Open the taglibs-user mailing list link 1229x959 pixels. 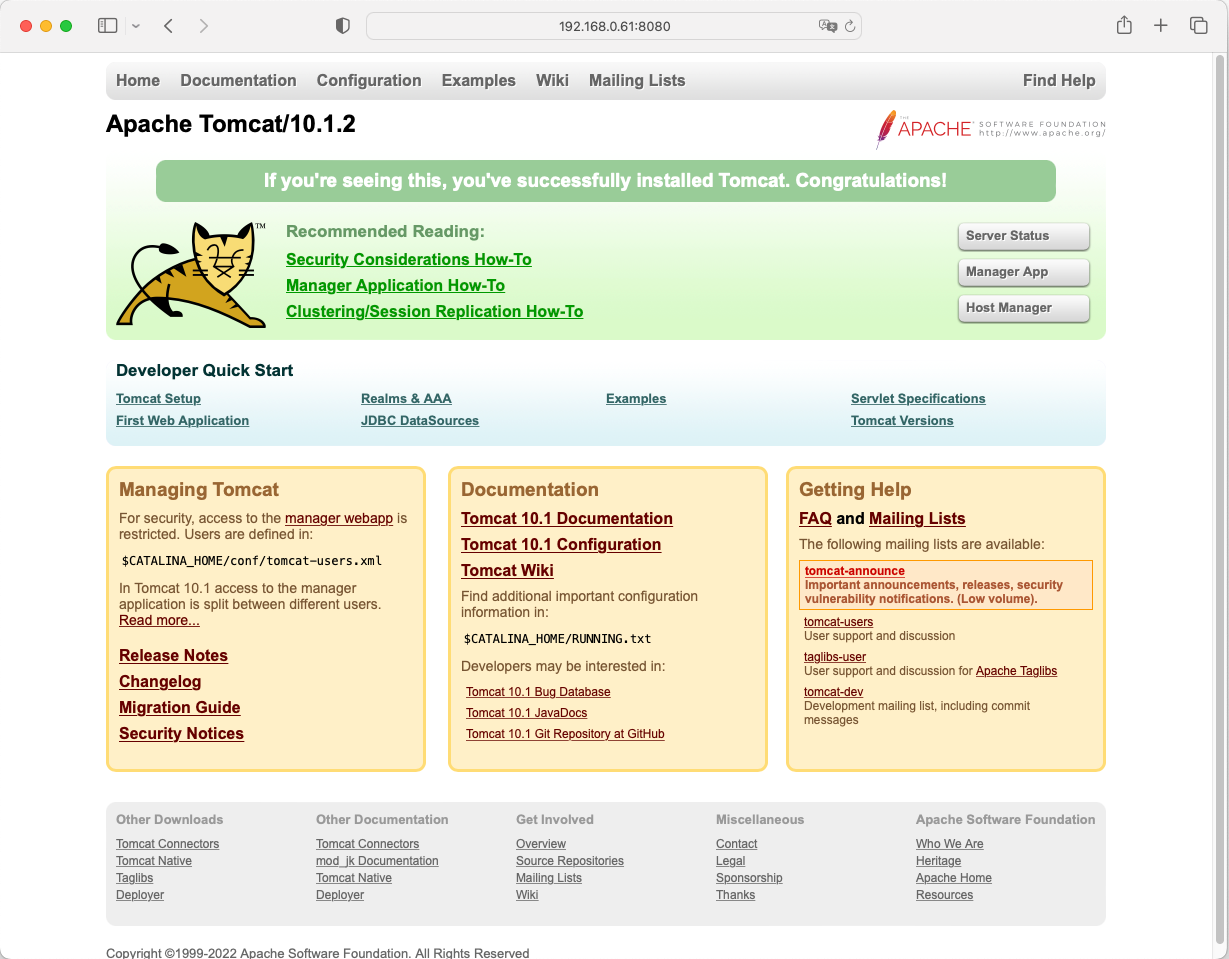pyautogui.click(x=835, y=657)
